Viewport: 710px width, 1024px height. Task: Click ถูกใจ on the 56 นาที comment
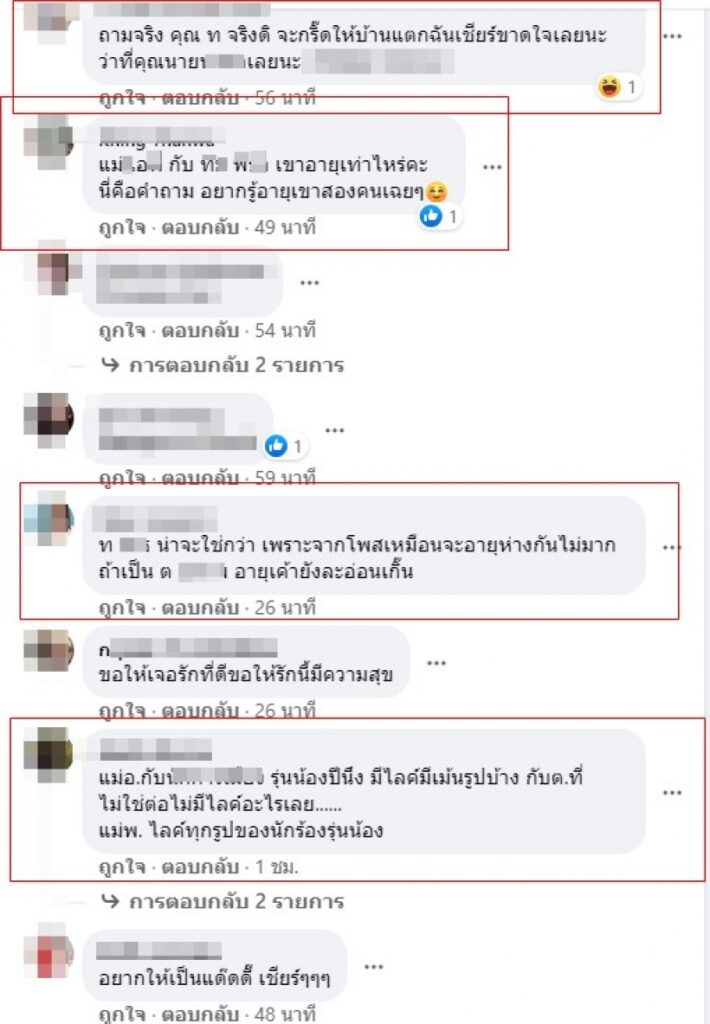(x=121, y=98)
